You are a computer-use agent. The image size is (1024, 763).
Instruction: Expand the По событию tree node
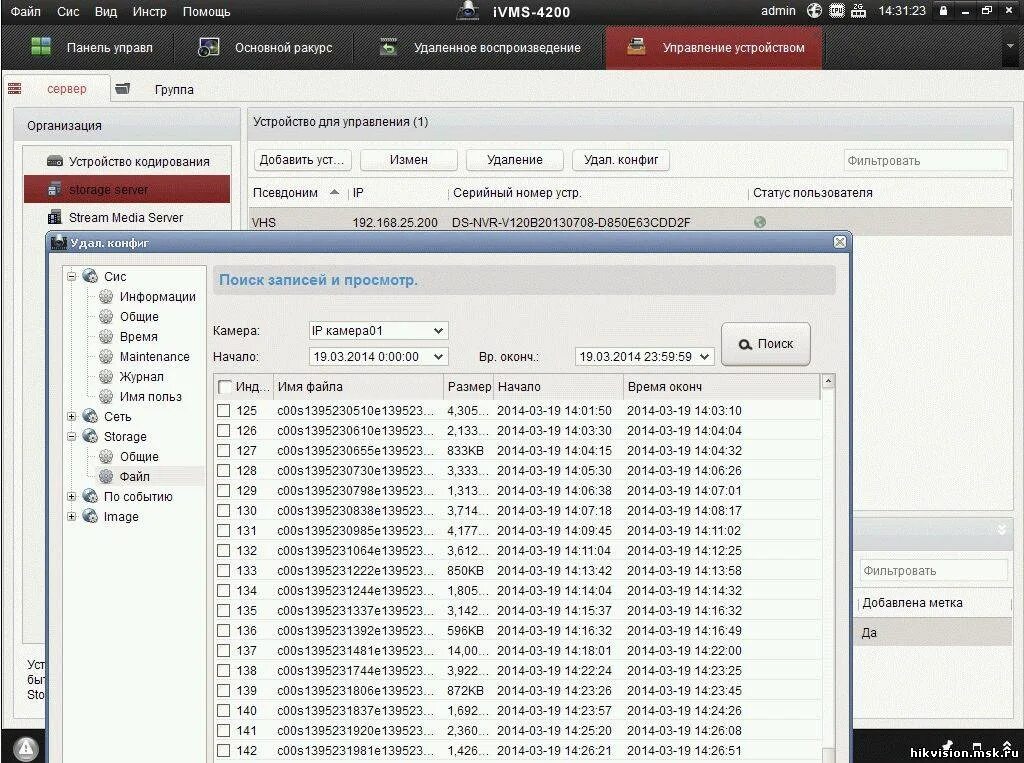(x=72, y=496)
